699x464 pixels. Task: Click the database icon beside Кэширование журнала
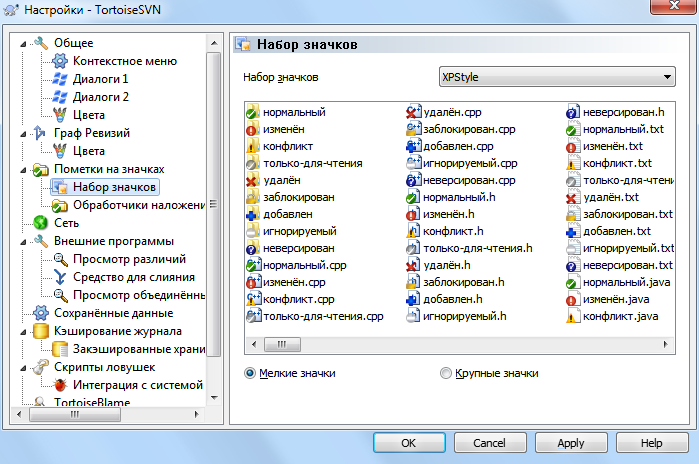click(41, 331)
